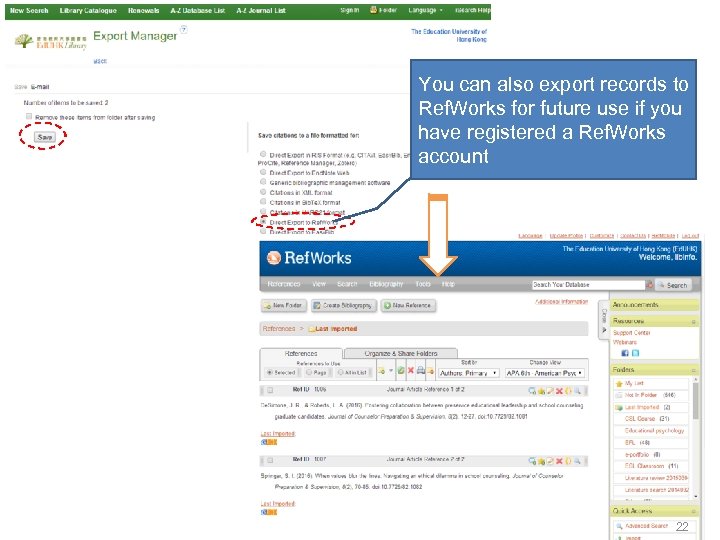Click Search Your Database field
This screenshot has height=540, width=720.
pyautogui.click(x=588, y=285)
